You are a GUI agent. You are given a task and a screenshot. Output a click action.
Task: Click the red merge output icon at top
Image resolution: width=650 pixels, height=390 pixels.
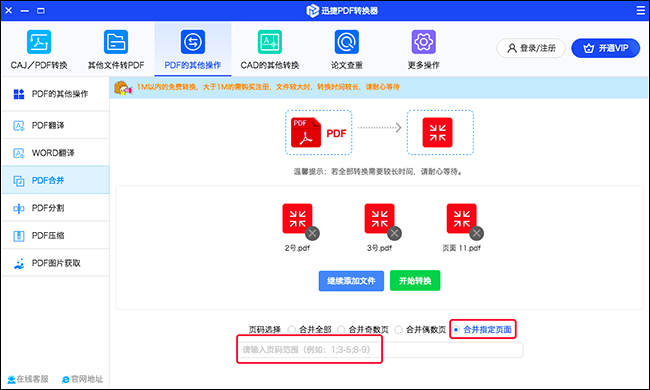437,133
